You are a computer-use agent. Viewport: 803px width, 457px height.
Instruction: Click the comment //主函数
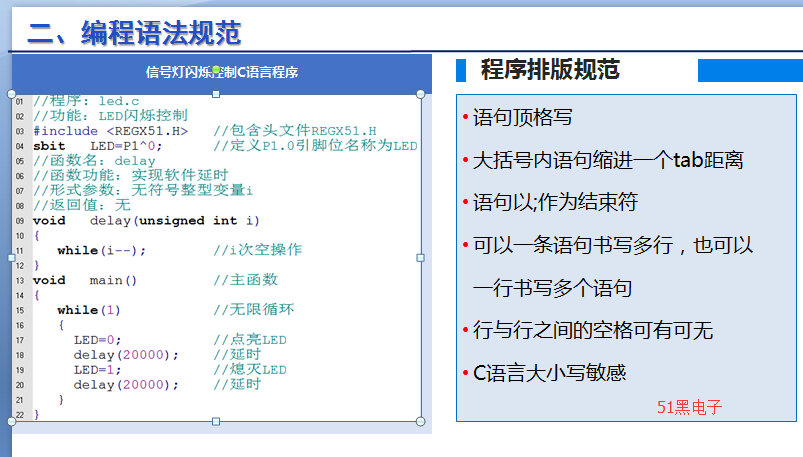pyautogui.click(x=246, y=280)
